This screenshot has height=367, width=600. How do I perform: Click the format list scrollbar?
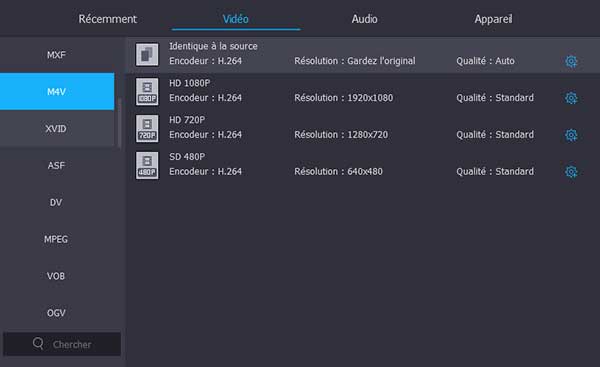click(119, 123)
